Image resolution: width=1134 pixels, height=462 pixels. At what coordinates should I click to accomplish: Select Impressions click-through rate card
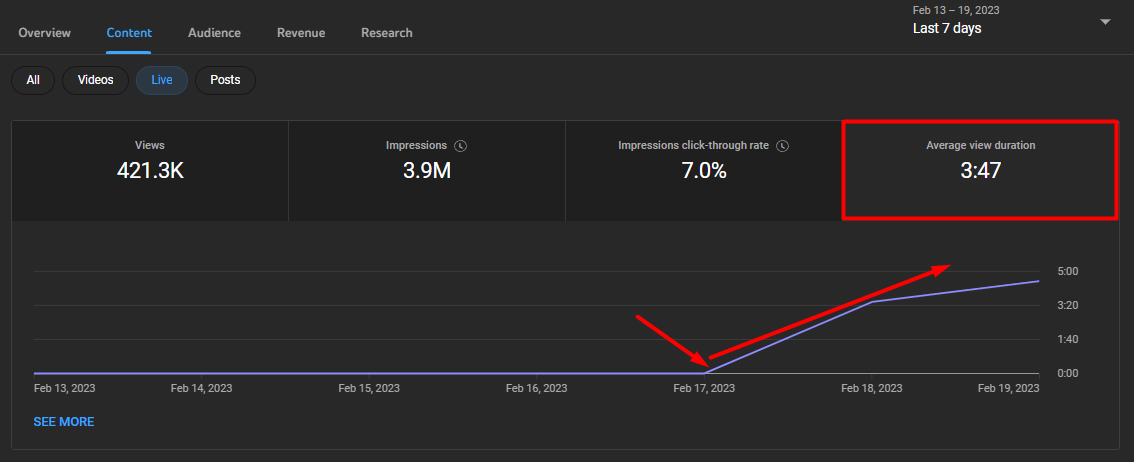pyautogui.click(x=704, y=171)
